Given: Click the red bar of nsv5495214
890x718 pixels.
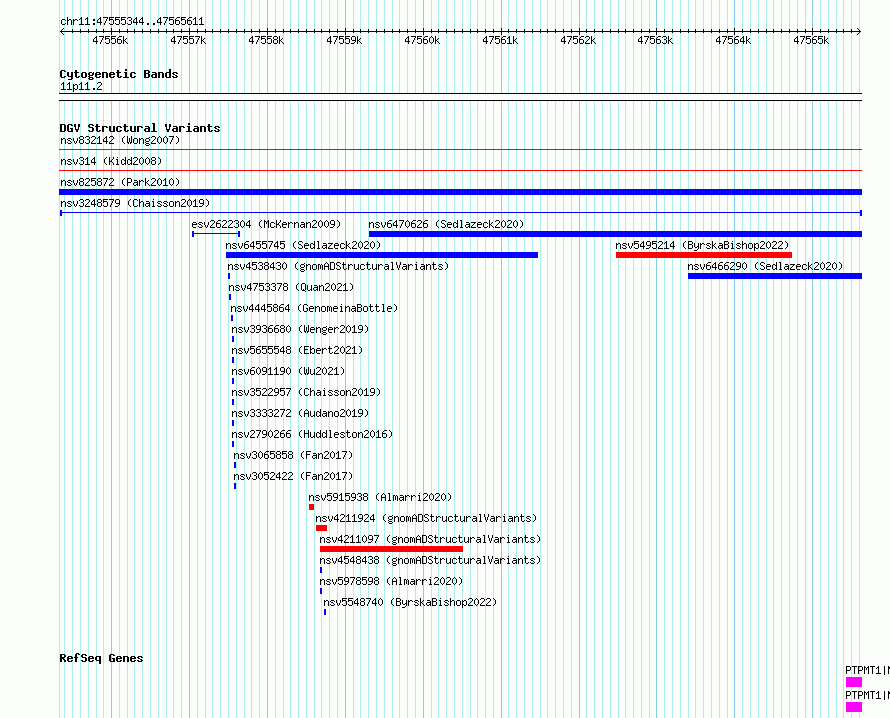Looking at the screenshot, I should pos(704,255).
